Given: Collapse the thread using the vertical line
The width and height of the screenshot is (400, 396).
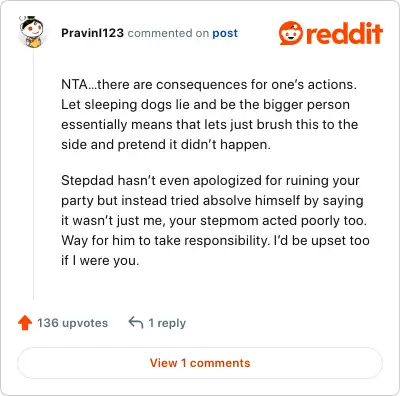Looking at the screenshot, I should (33, 173).
